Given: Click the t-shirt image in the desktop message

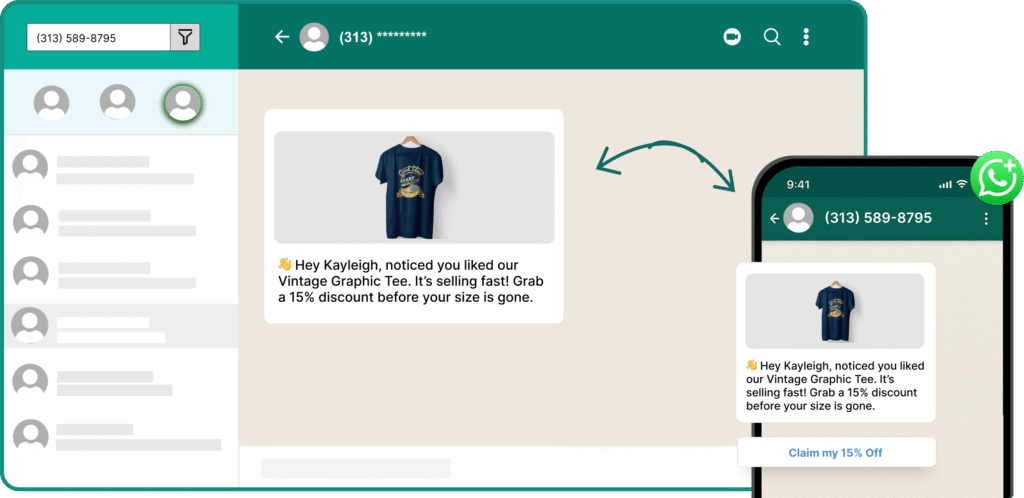Looking at the screenshot, I should (x=414, y=187).
